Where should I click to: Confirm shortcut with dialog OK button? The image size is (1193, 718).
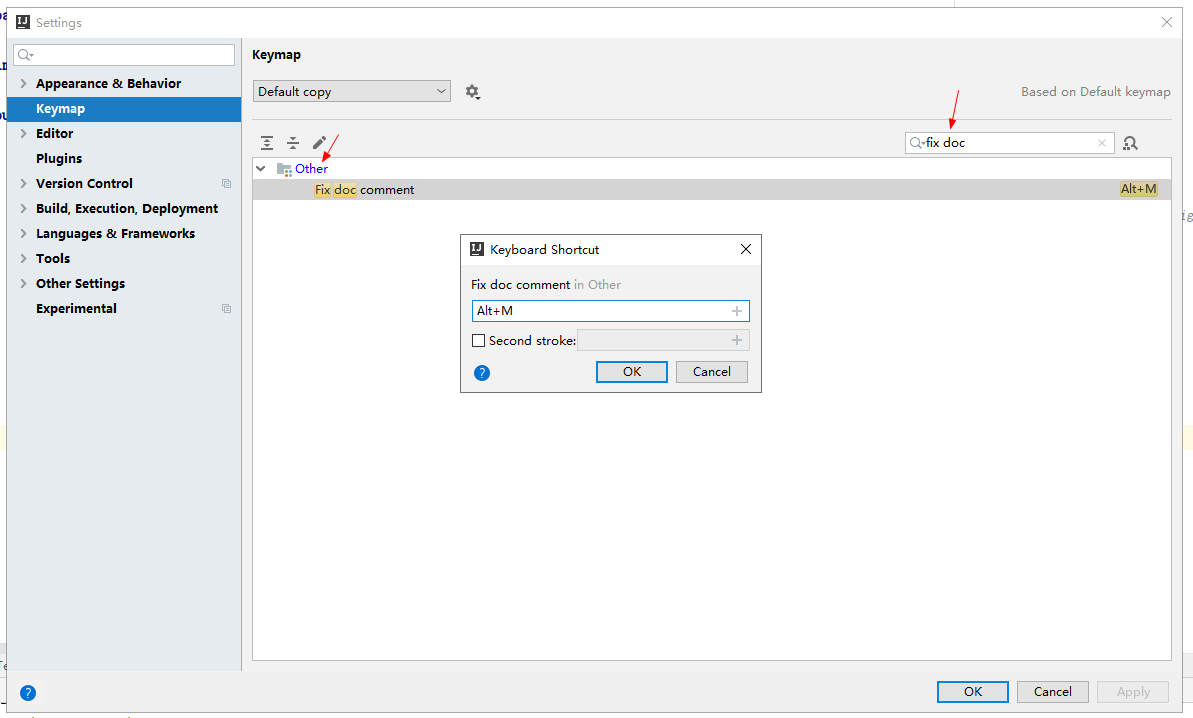(x=631, y=371)
